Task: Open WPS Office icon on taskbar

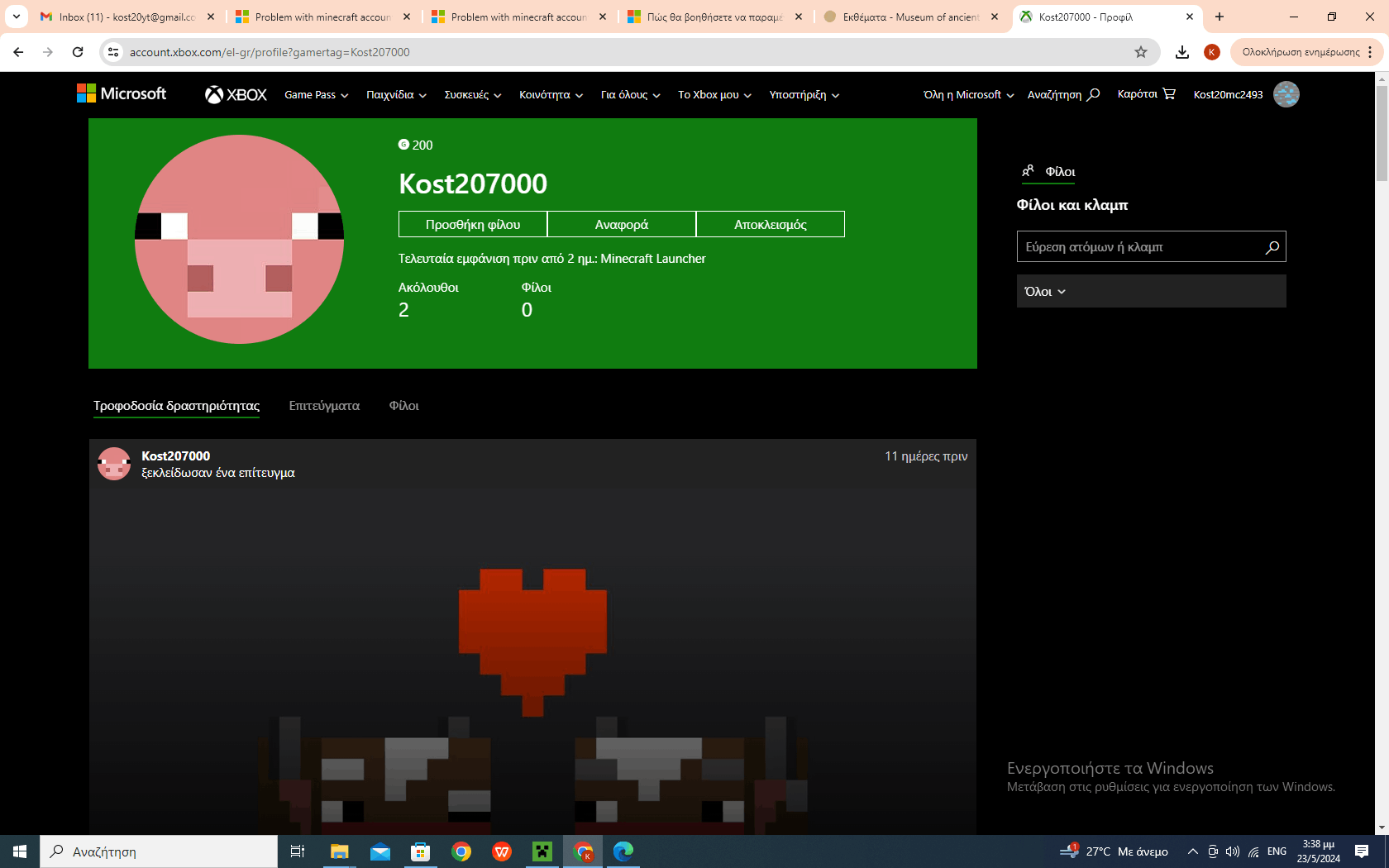Action: click(x=502, y=851)
